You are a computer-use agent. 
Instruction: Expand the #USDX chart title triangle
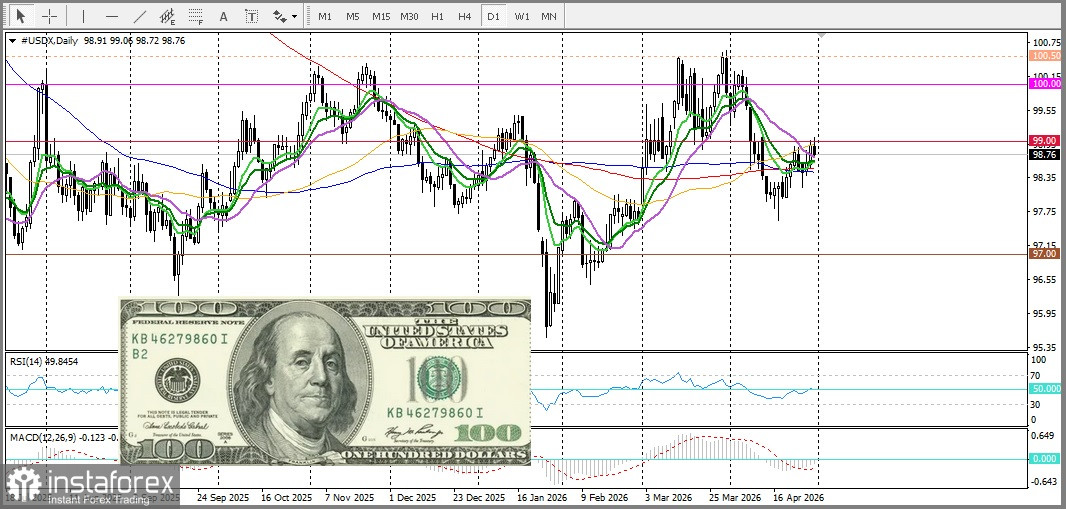12,41
